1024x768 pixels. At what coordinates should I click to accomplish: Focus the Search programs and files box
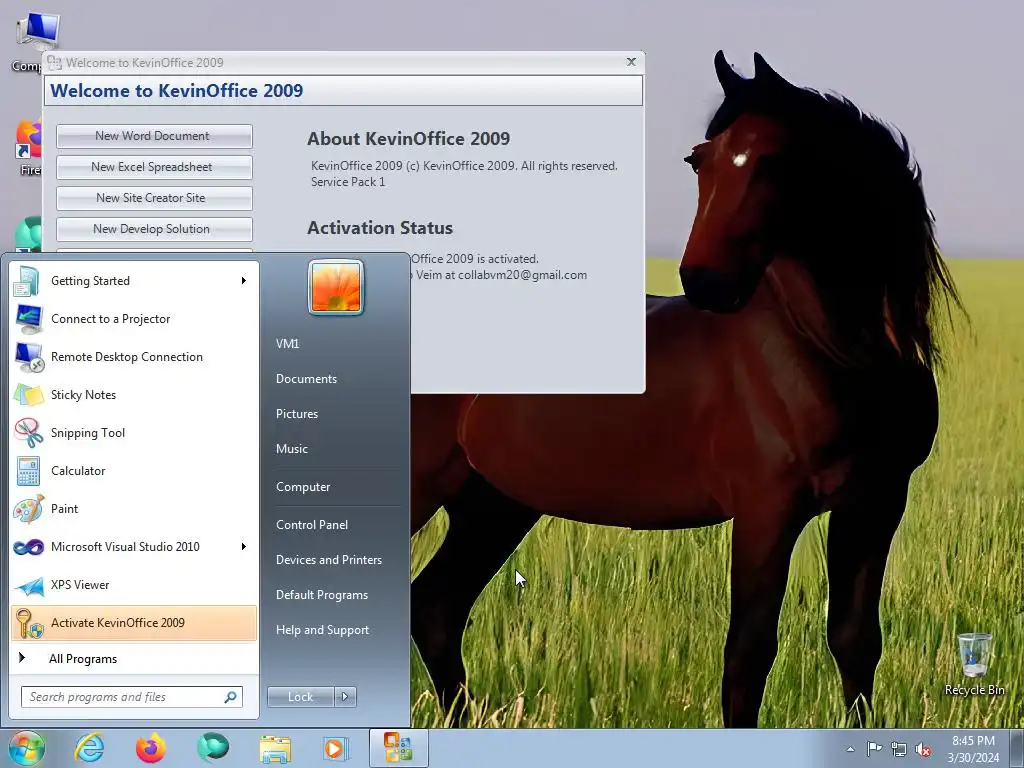[131, 697]
